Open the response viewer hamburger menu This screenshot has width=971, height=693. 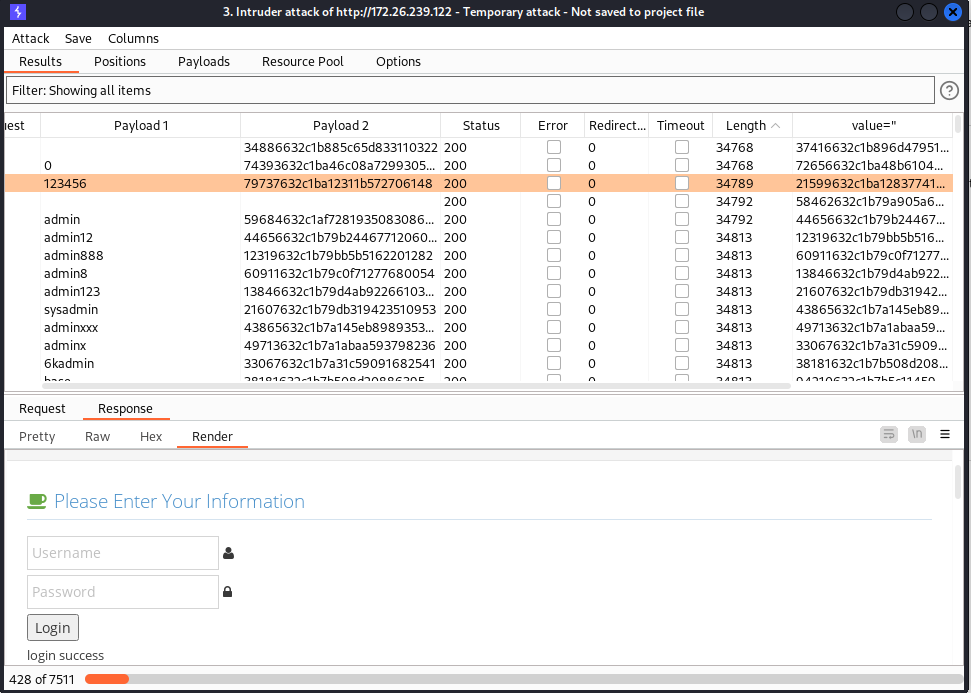[x=944, y=435]
